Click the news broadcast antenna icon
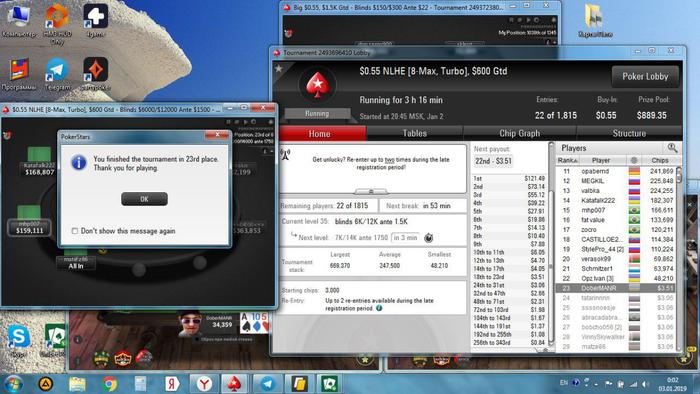Screen dimensions: 700x394 pos(285,154)
